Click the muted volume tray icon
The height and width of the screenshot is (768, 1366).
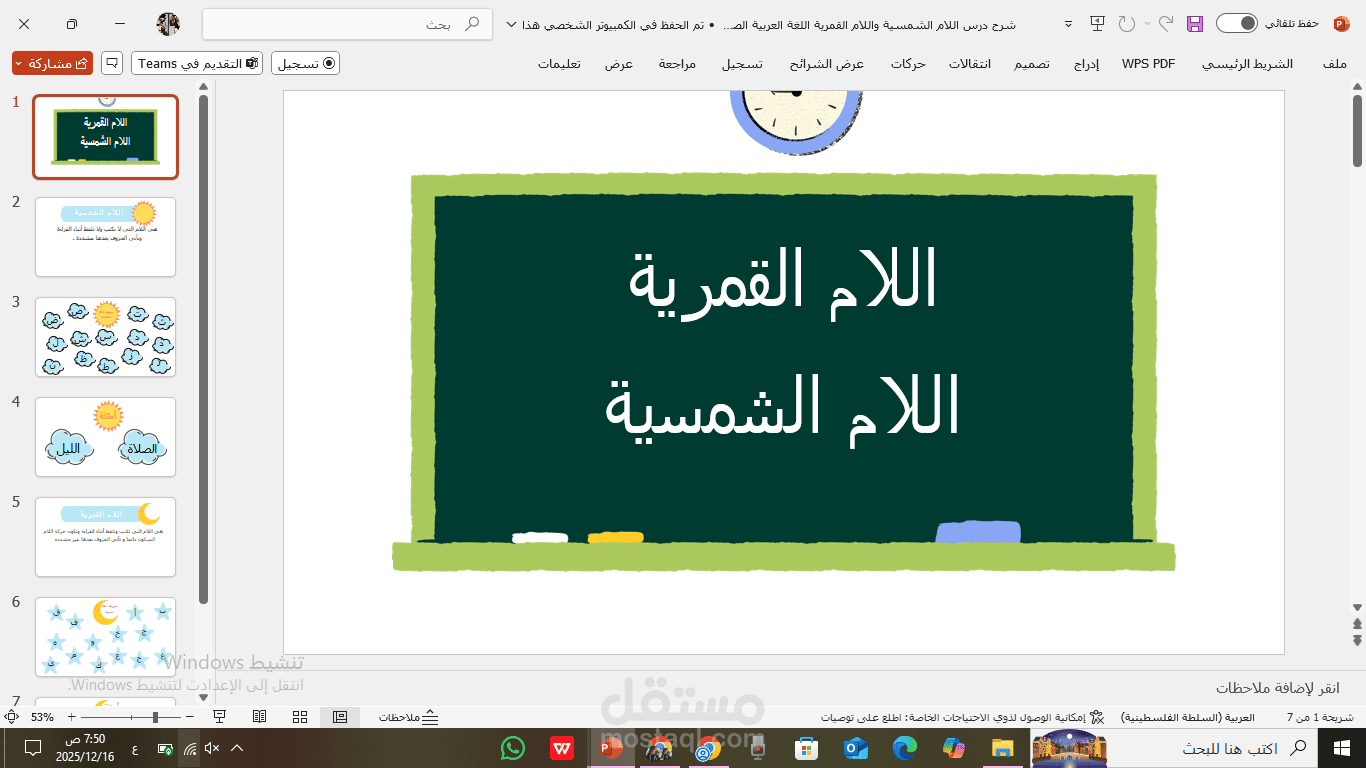pyautogui.click(x=212, y=748)
